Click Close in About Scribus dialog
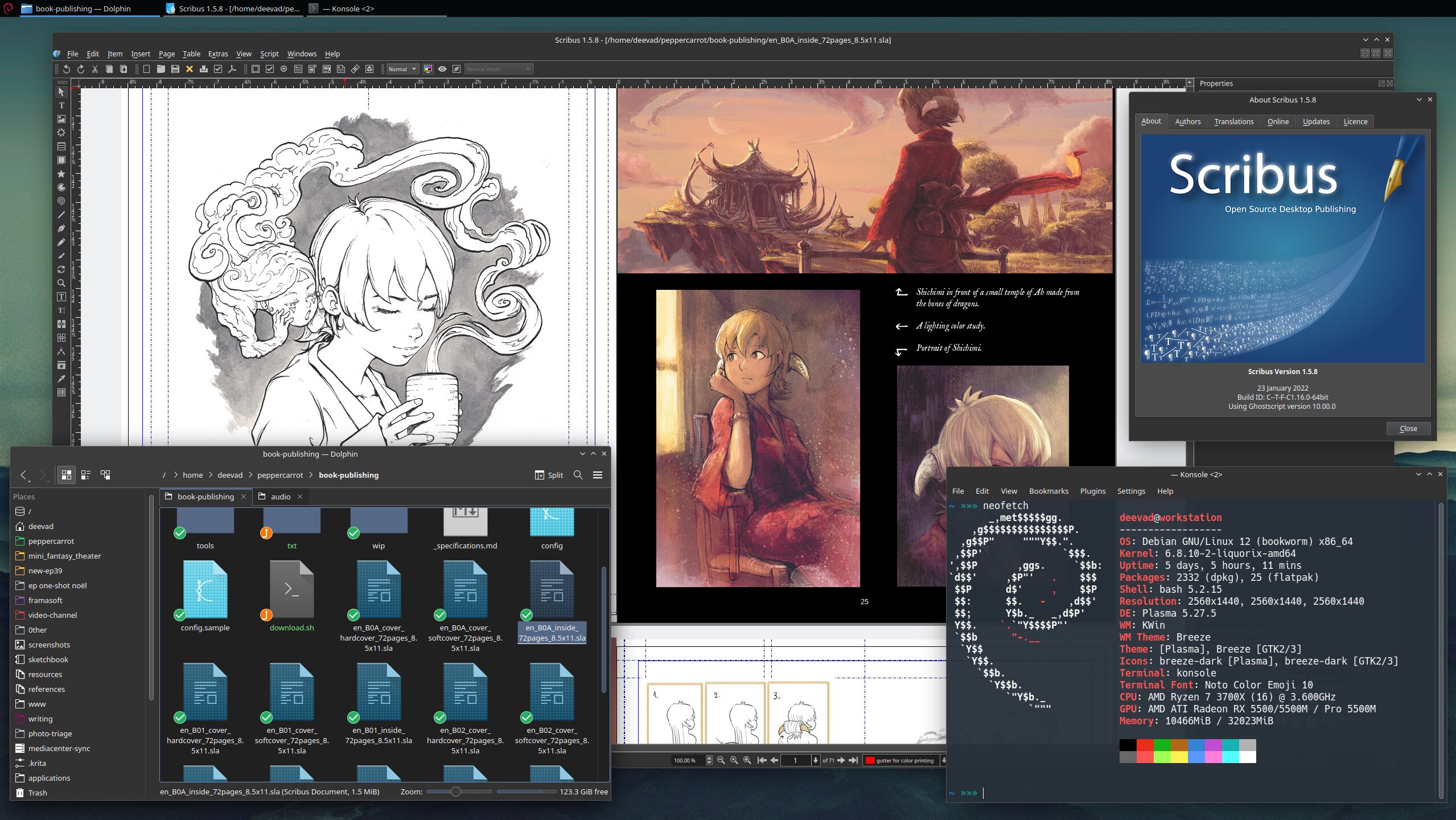 click(1408, 428)
